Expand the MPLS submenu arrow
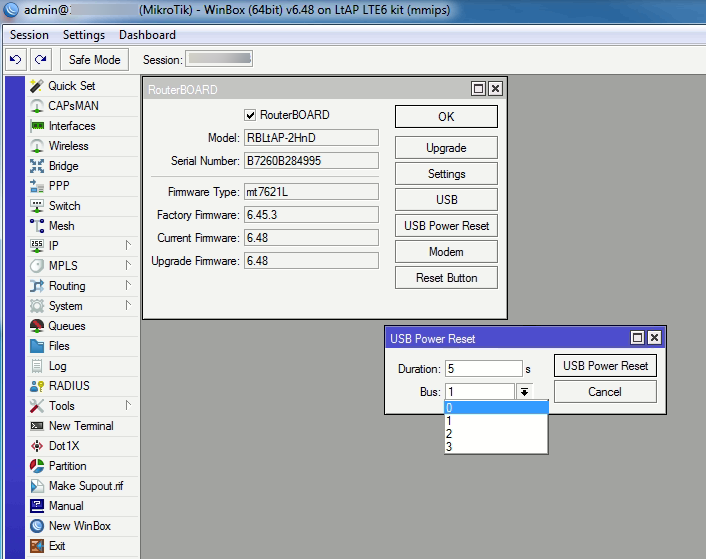Viewport: 706px width, 559px height. pyautogui.click(x=128, y=265)
